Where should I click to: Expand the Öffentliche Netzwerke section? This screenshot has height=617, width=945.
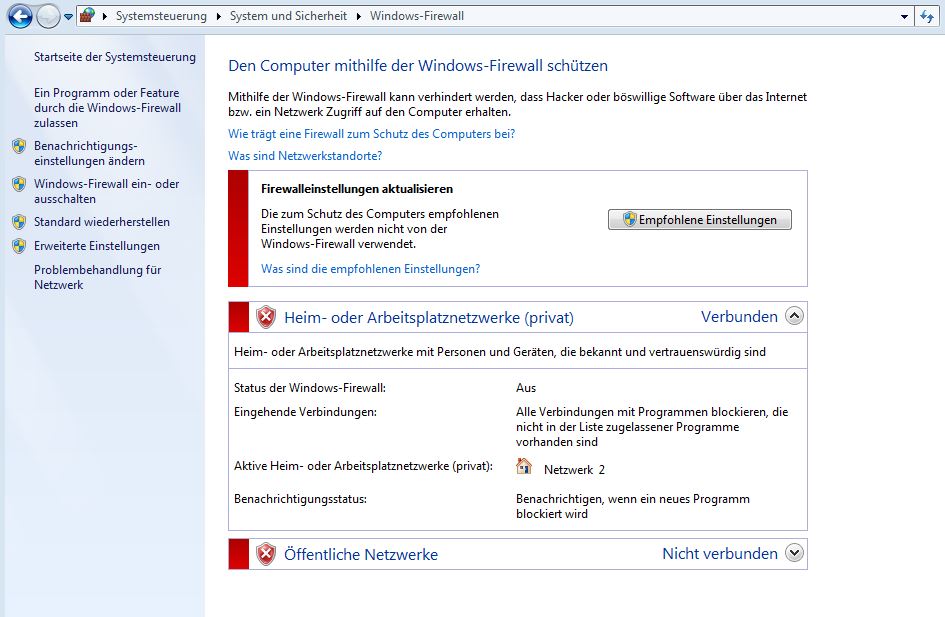click(x=795, y=553)
